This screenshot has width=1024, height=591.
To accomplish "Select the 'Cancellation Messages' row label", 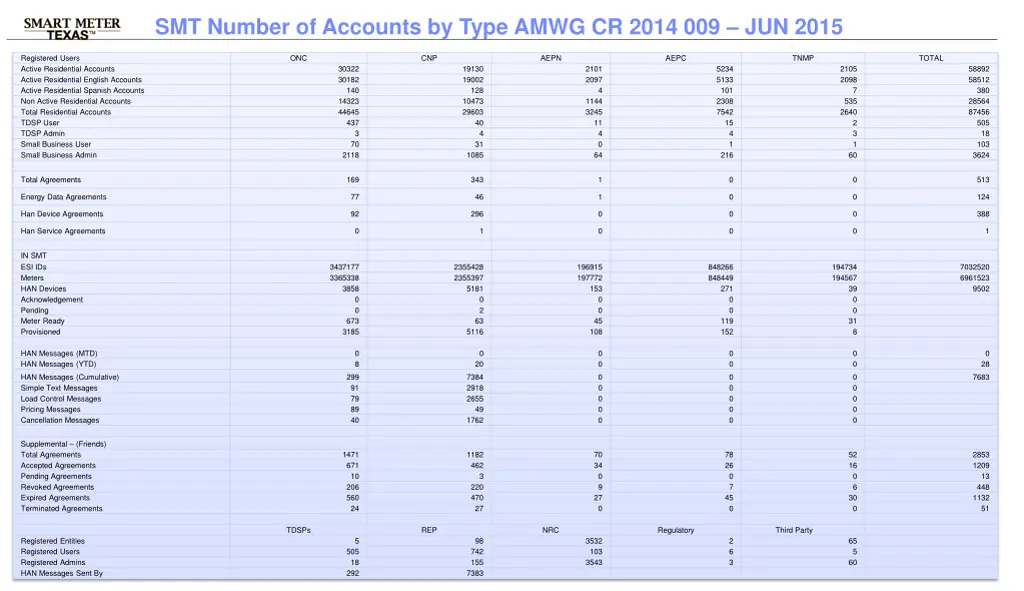I will click(60, 421).
